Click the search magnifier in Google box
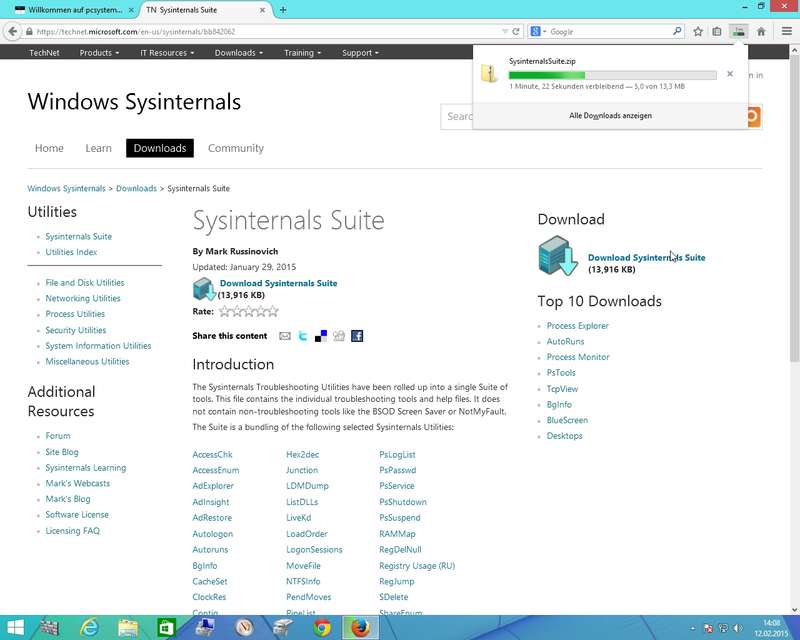This screenshot has height=640, width=800. click(x=677, y=31)
